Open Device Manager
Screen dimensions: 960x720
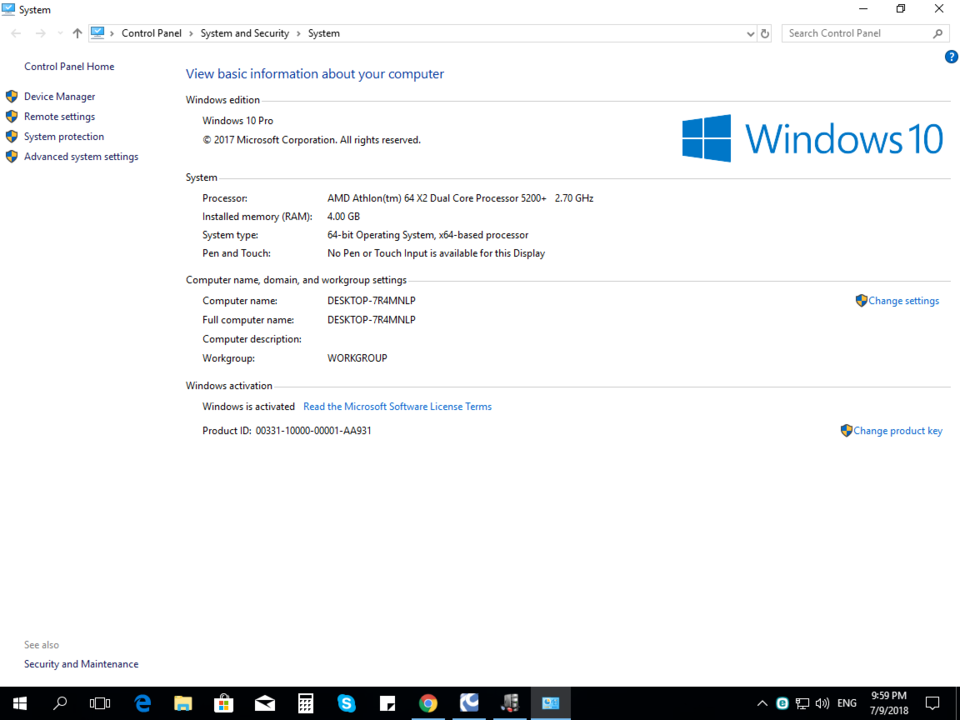(x=59, y=96)
